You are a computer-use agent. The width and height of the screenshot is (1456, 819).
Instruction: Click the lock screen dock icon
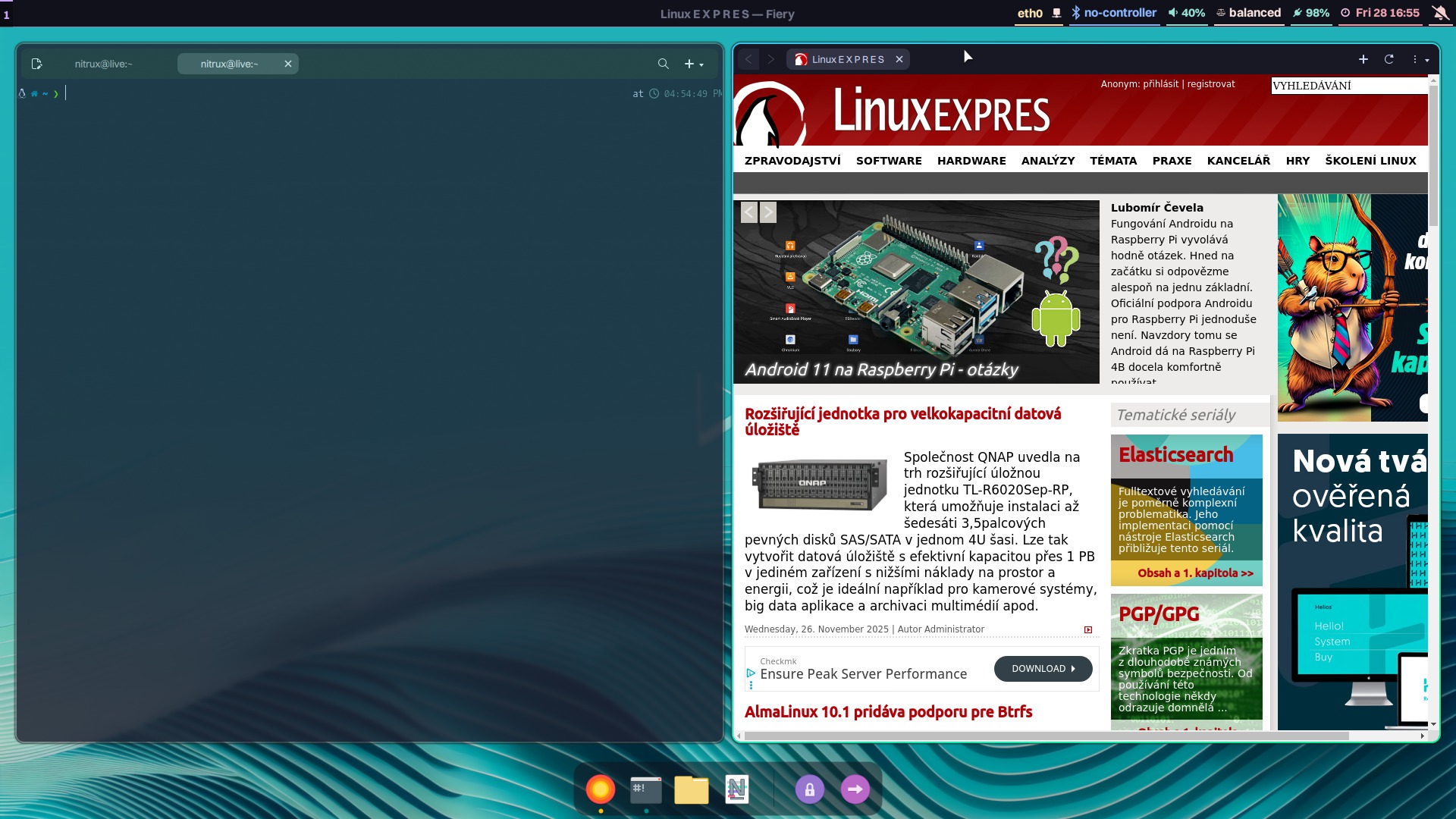pyautogui.click(x=809, y=789)
